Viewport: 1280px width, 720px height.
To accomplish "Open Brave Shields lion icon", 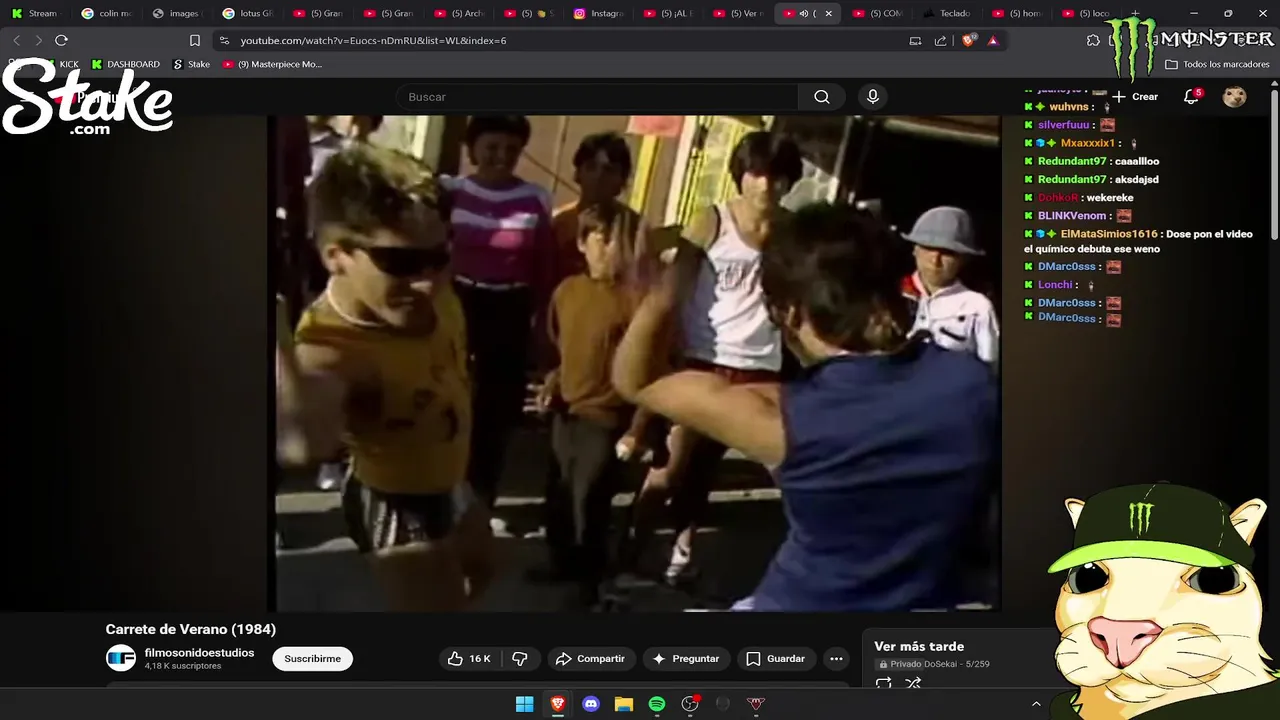I will pyautogui.click(x=967, y=41).
